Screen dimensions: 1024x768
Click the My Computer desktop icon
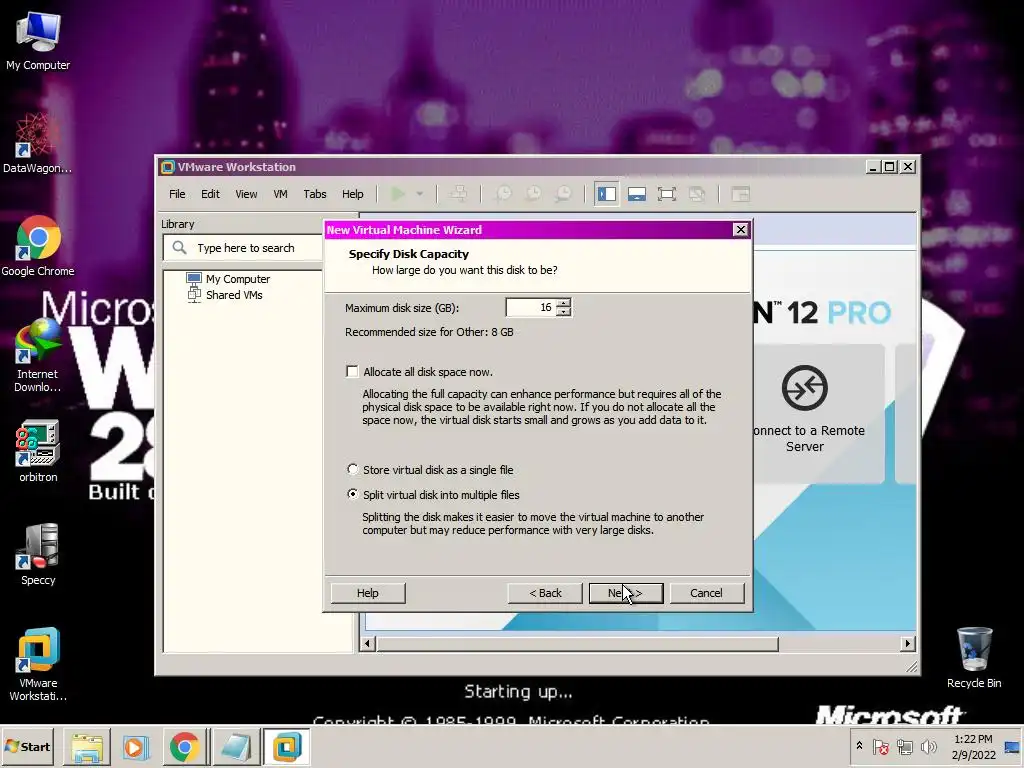[38, 40]
